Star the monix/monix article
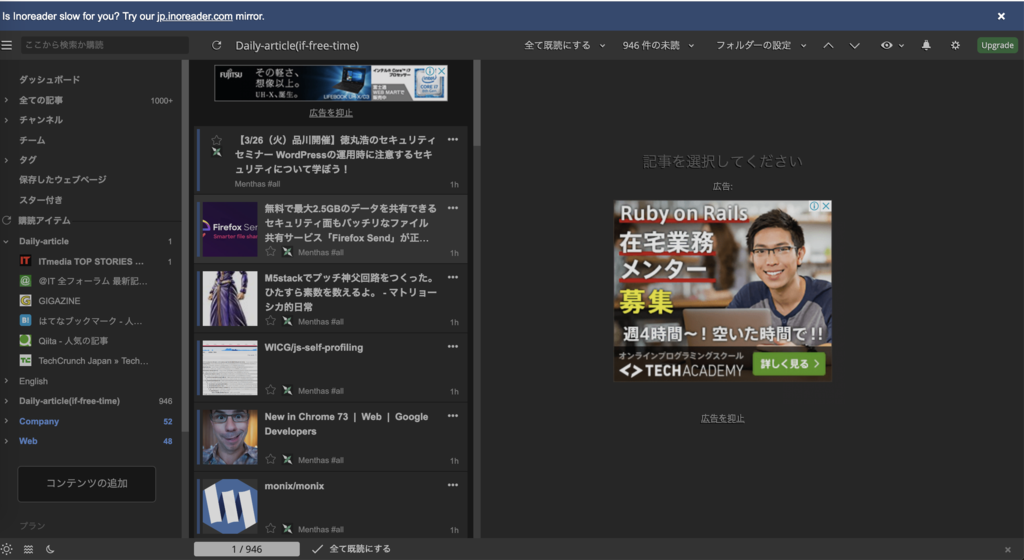The height and width of the screenshot is (560, 1024). pos(270,528)
